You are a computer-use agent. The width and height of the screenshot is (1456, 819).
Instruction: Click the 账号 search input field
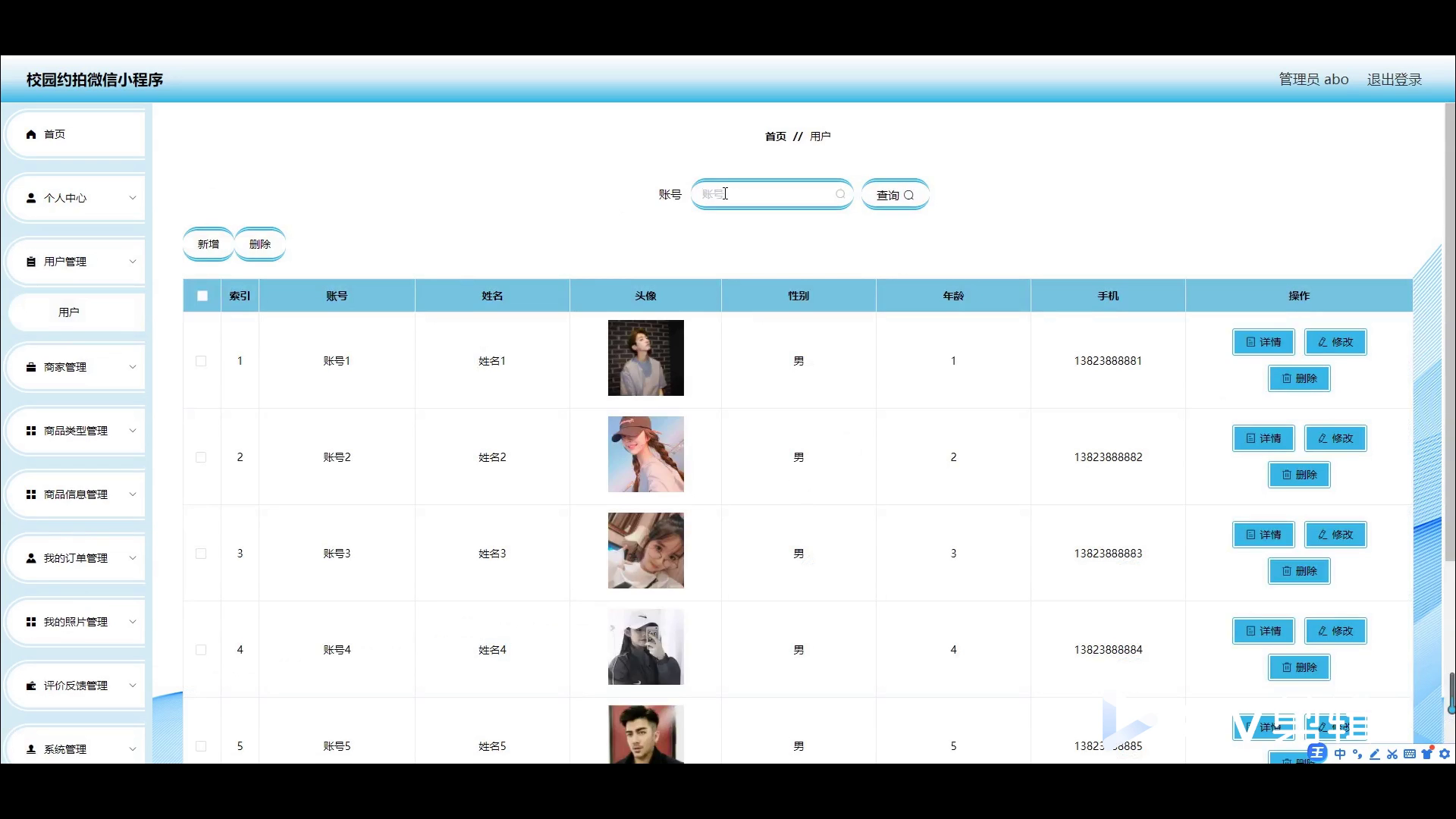point(772,194)
